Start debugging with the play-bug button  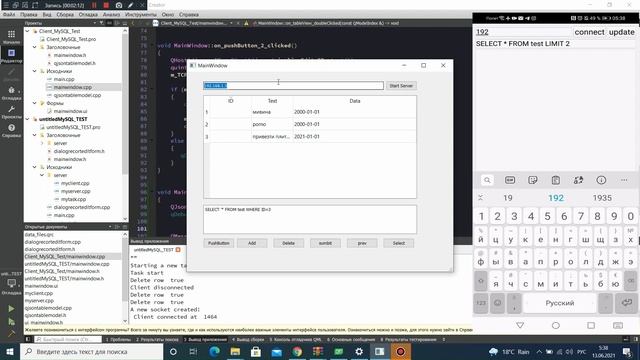pyautogui.click(x=11, y=322)
